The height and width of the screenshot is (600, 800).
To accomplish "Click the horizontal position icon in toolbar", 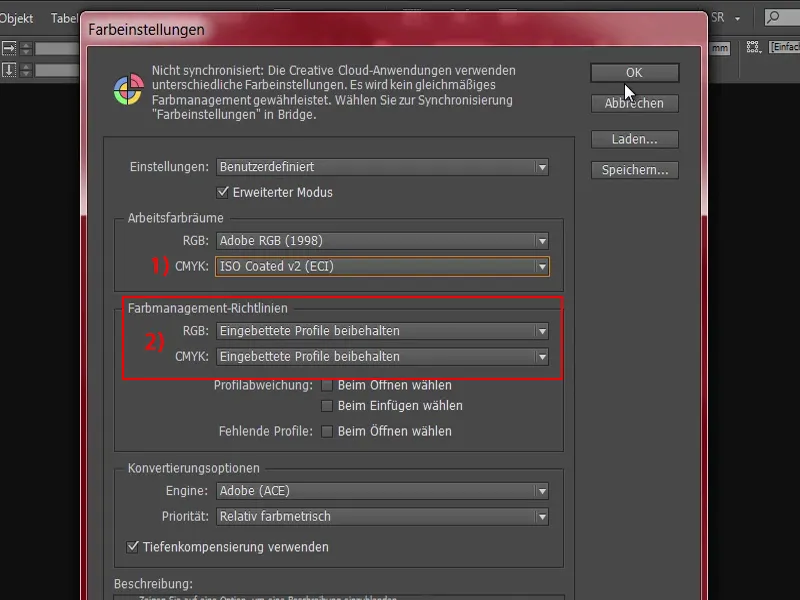I will pyautogui.click(x=9, y=48).
